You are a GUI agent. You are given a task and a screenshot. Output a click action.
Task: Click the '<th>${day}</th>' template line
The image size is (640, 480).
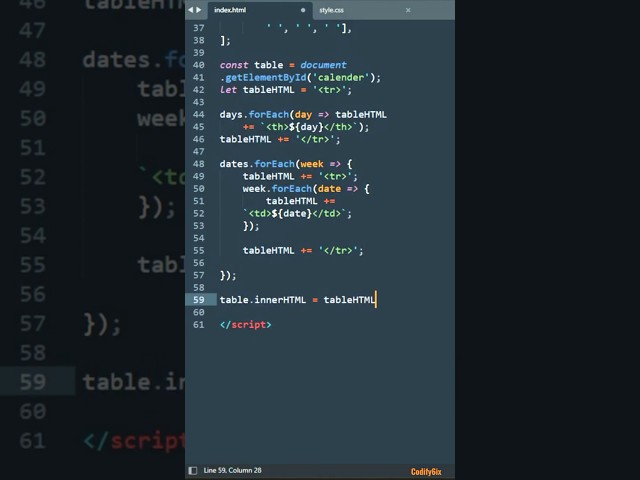click(x=306, y=127)
